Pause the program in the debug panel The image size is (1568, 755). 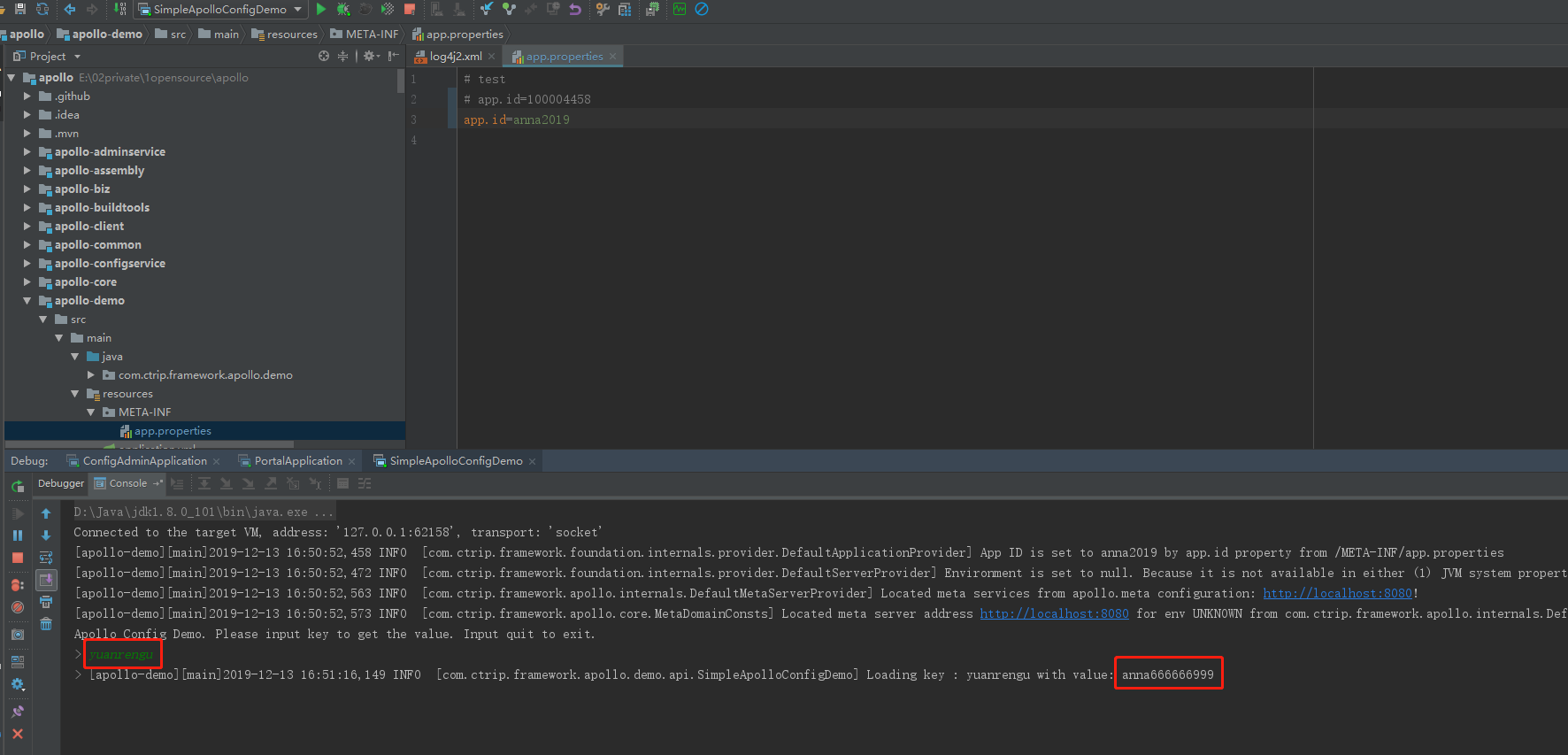(x=18, y=535)
